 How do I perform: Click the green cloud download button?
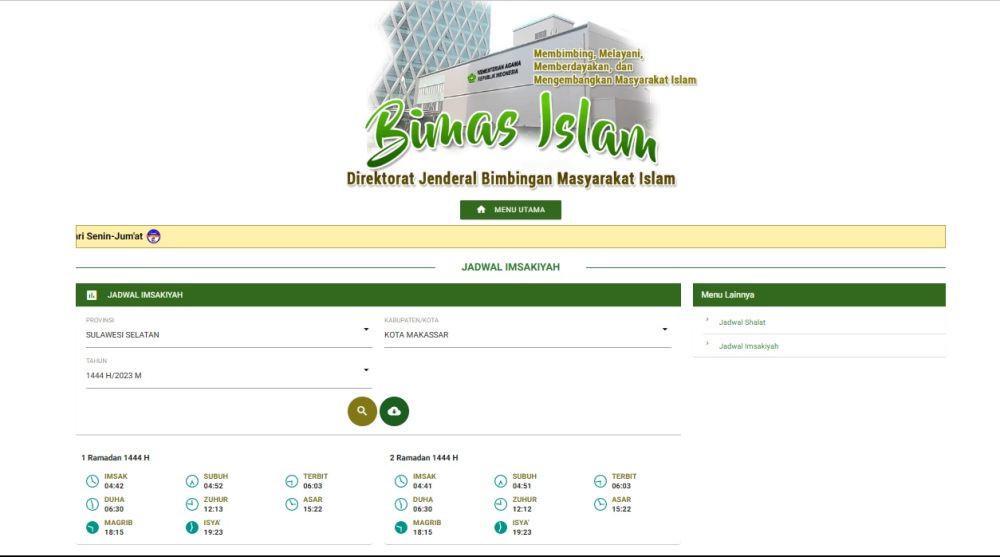coord(394,411)
